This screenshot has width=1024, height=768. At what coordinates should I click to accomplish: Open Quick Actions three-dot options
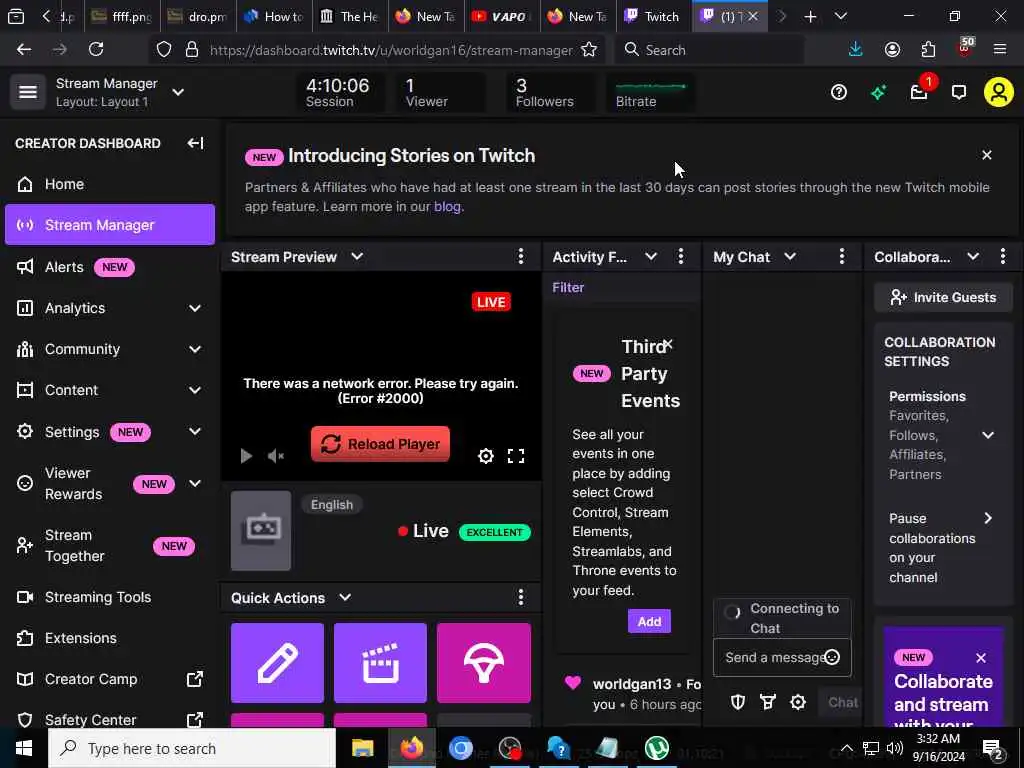pyautogui.click(x=520, y=597)
